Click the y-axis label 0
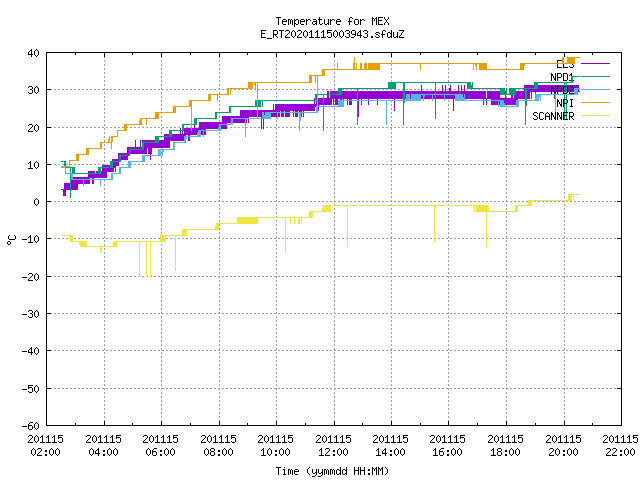Image resolution: width=640 pixels, height=480 pixels. click(36, 202)
